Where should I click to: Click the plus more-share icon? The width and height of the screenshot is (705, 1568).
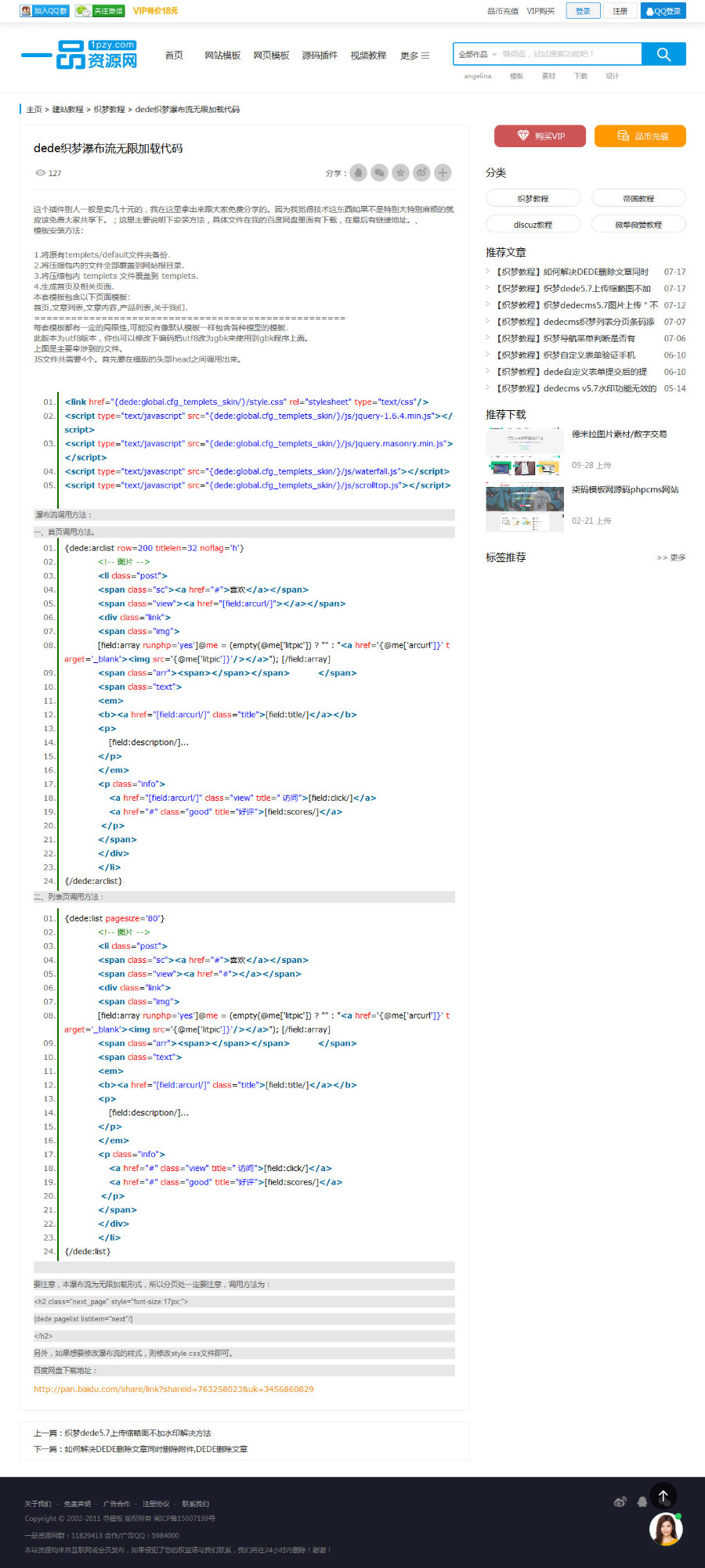[x=443, y=173]
